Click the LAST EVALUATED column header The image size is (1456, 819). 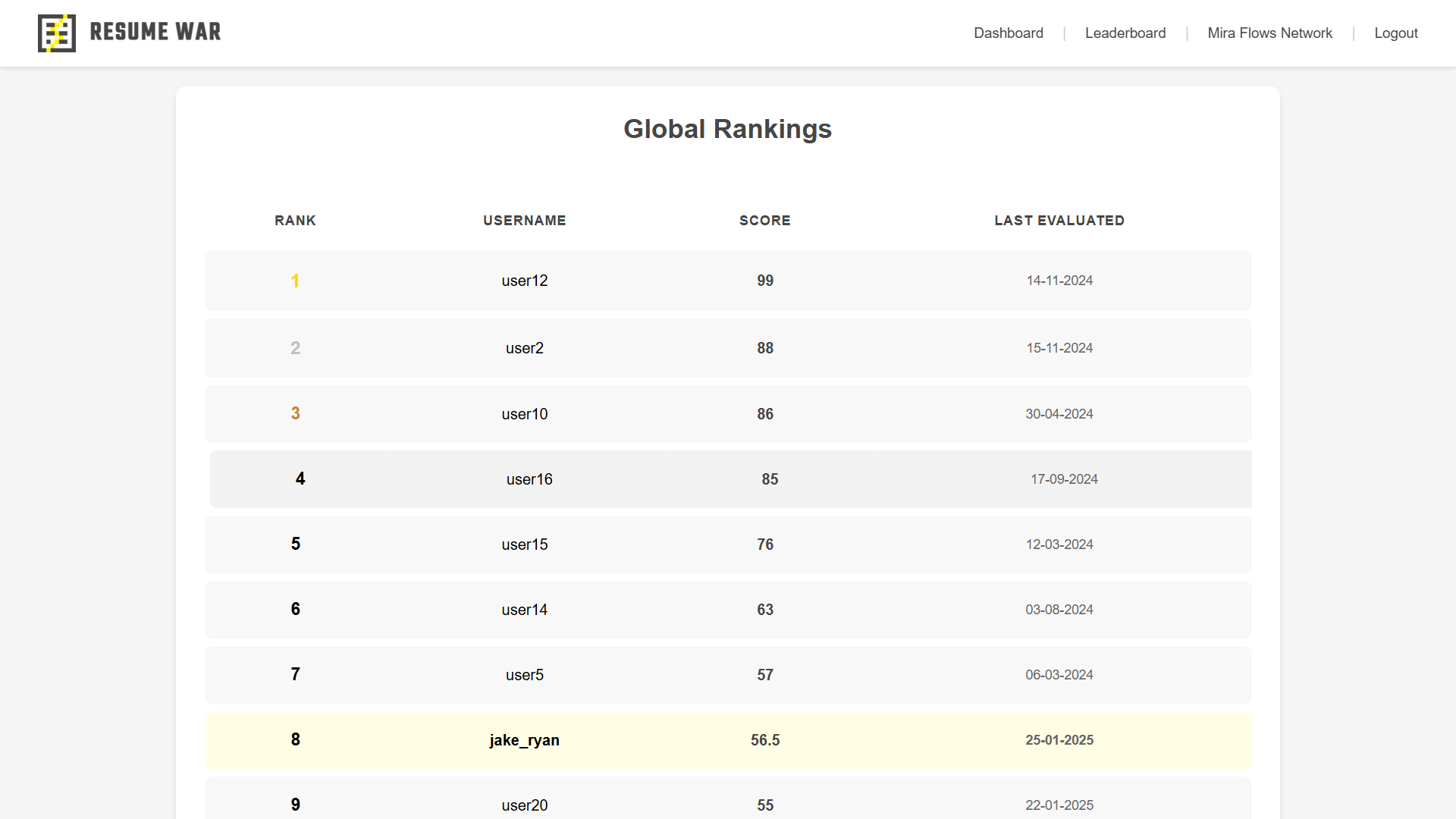(1059, 221)
